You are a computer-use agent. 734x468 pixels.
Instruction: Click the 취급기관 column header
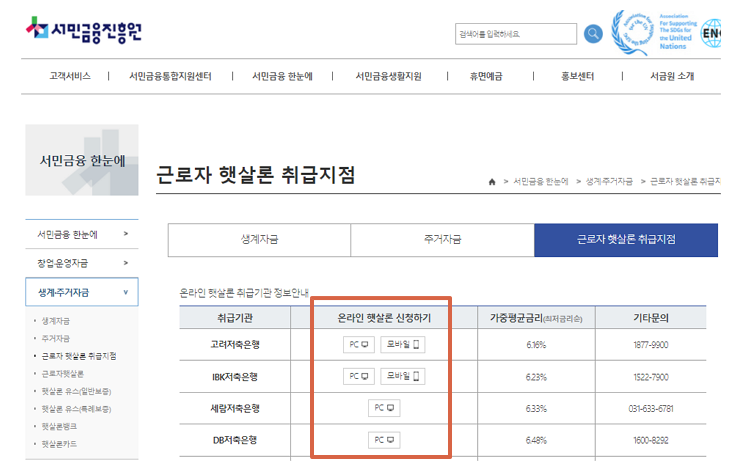pyautogui.click(x=235, y=318)
